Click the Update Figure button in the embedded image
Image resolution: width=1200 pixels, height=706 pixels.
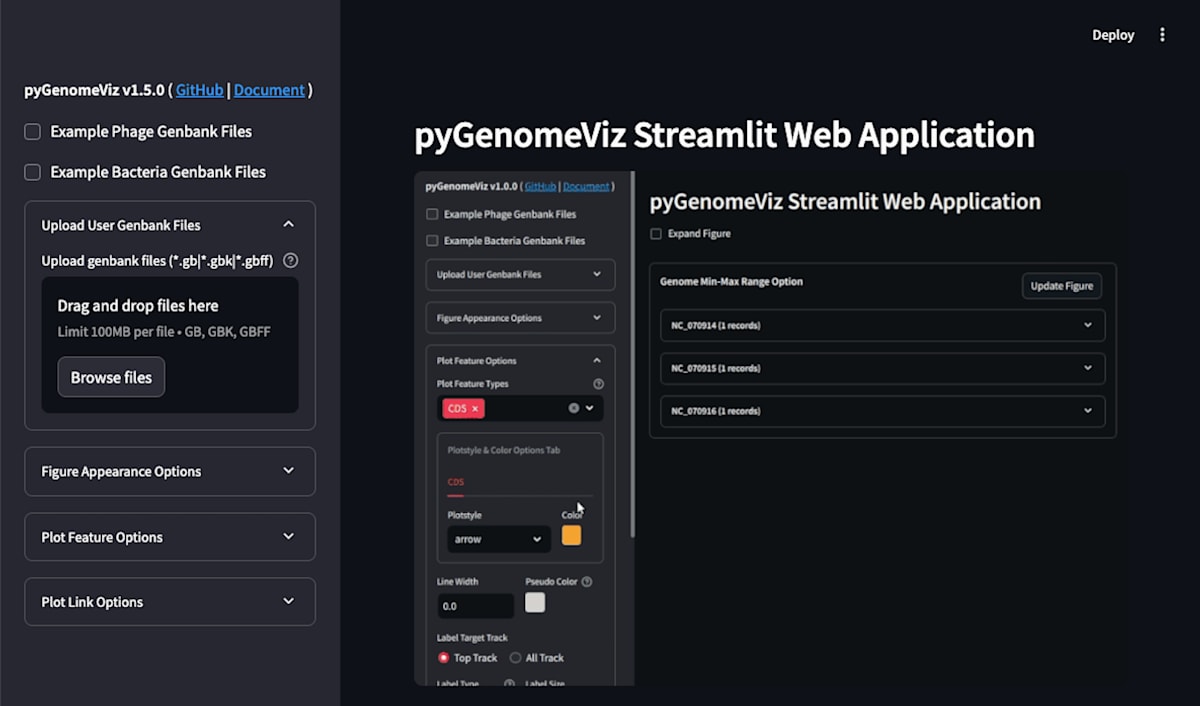click(1061, 286)
